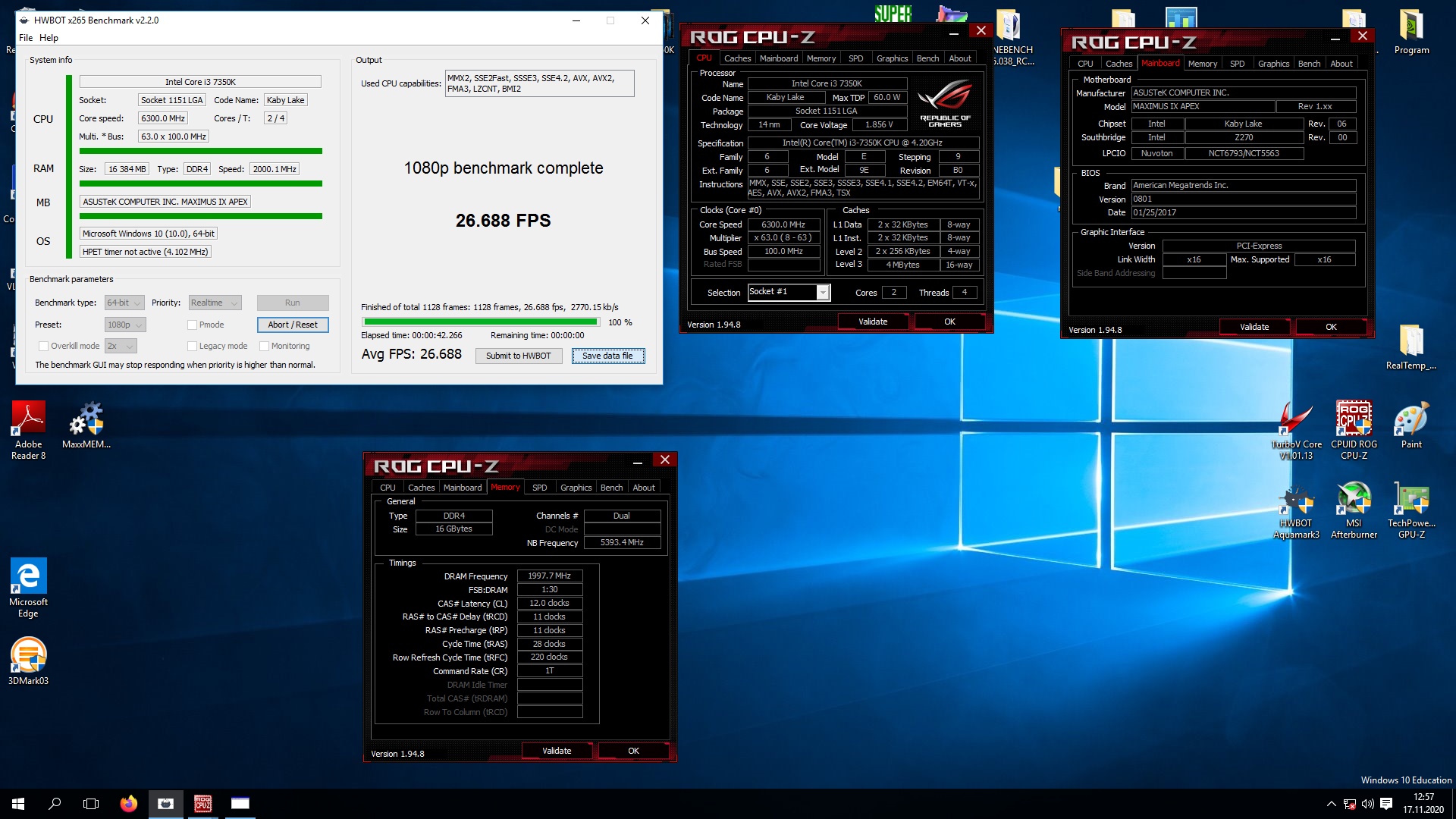Image resolution: width=1456 pixels, height=819 pixels.
Task: Open volume control in system tray
Action: coord(1368,804)
